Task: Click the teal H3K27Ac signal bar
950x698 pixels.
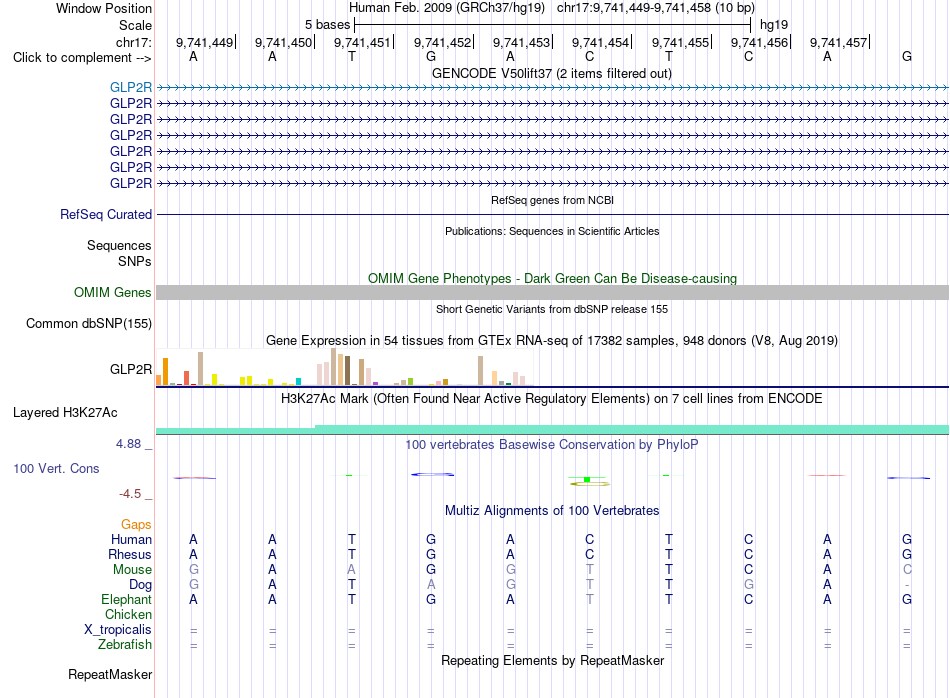Action: (x=552, y=430)
